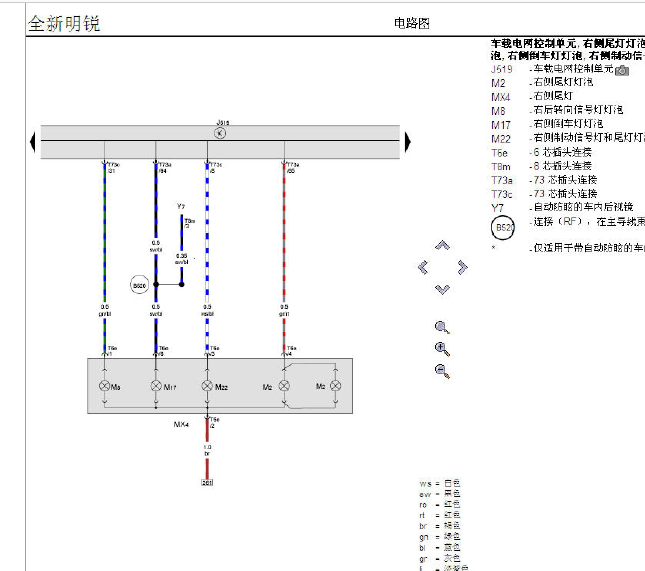645x571 pixels.
Task: Open the camera icon beside J519
Action: tap(622, 70)
